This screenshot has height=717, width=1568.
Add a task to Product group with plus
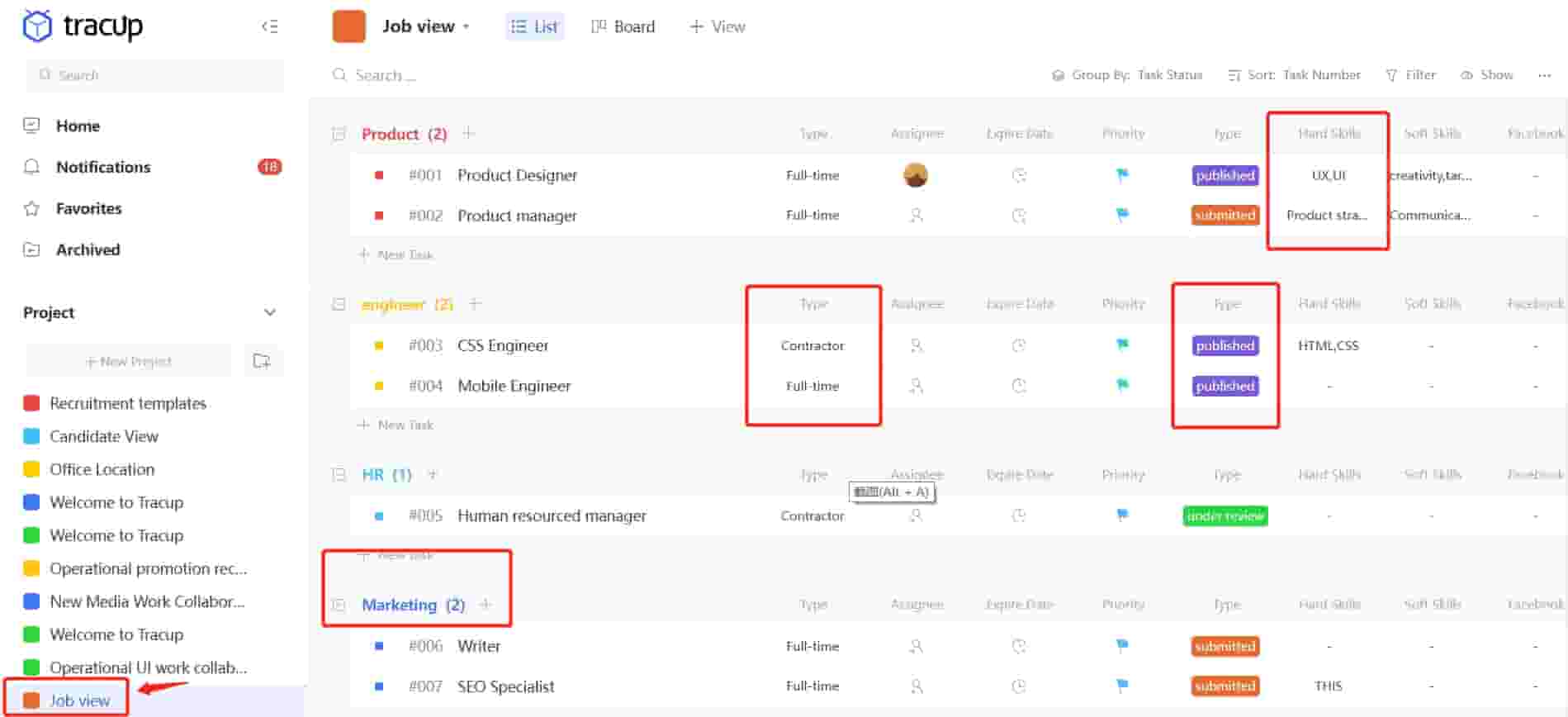coord(468,134)
